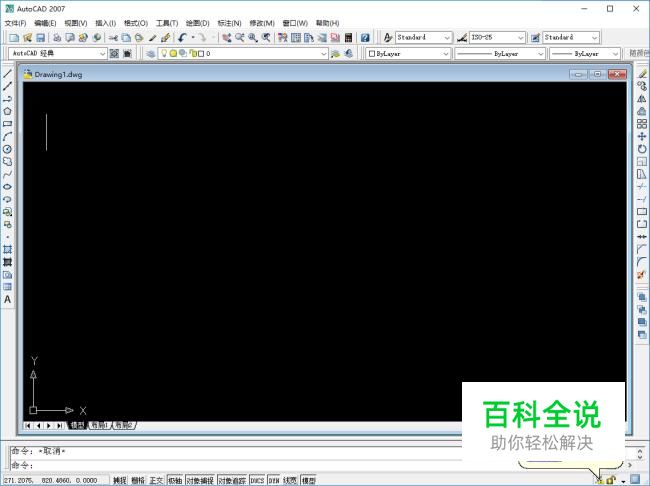The image size is (650, 486).
Task: Click the Open file icon
Action: pos(27,38)
